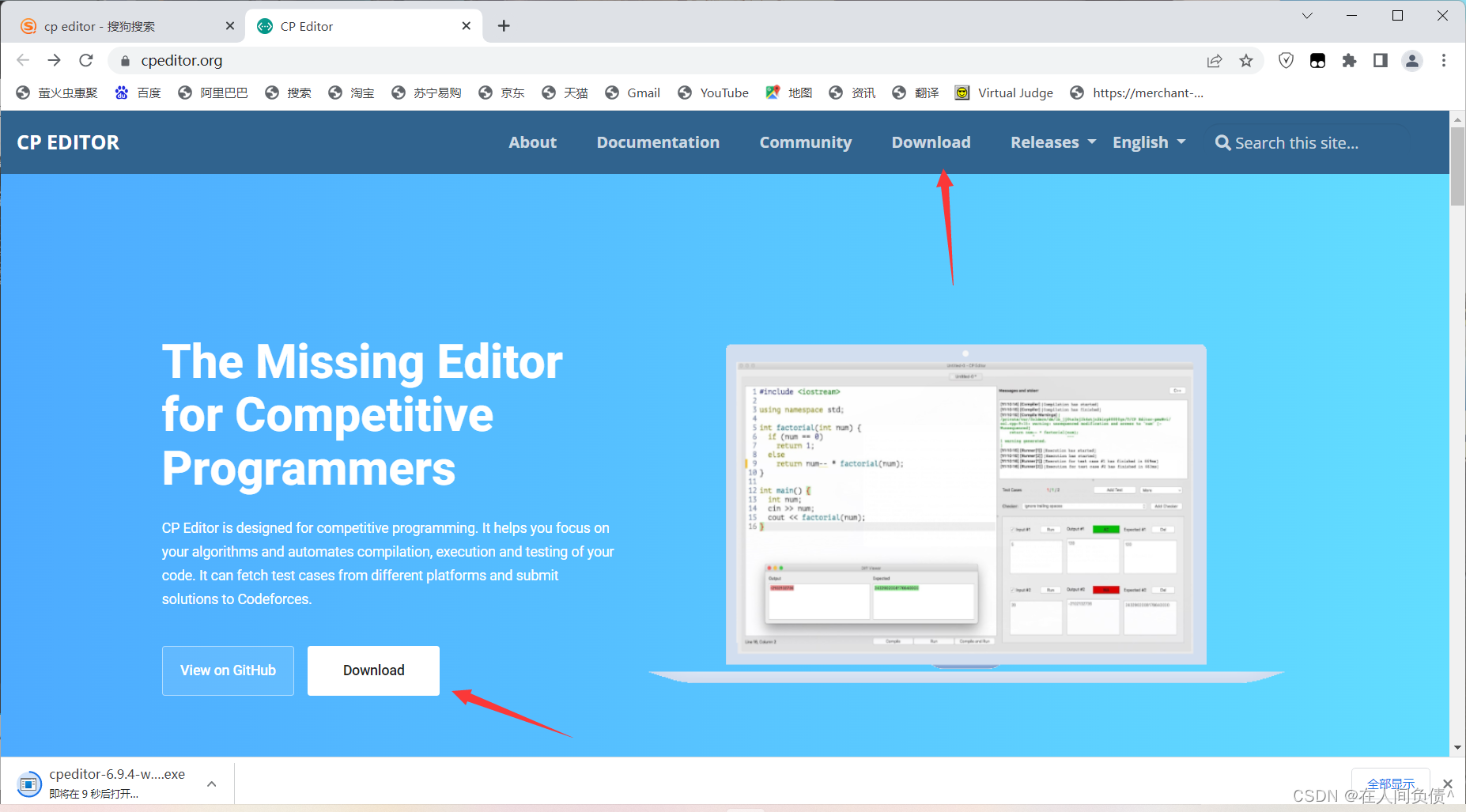Open the 阿里巴巴 bookmark

click(213, 93)
